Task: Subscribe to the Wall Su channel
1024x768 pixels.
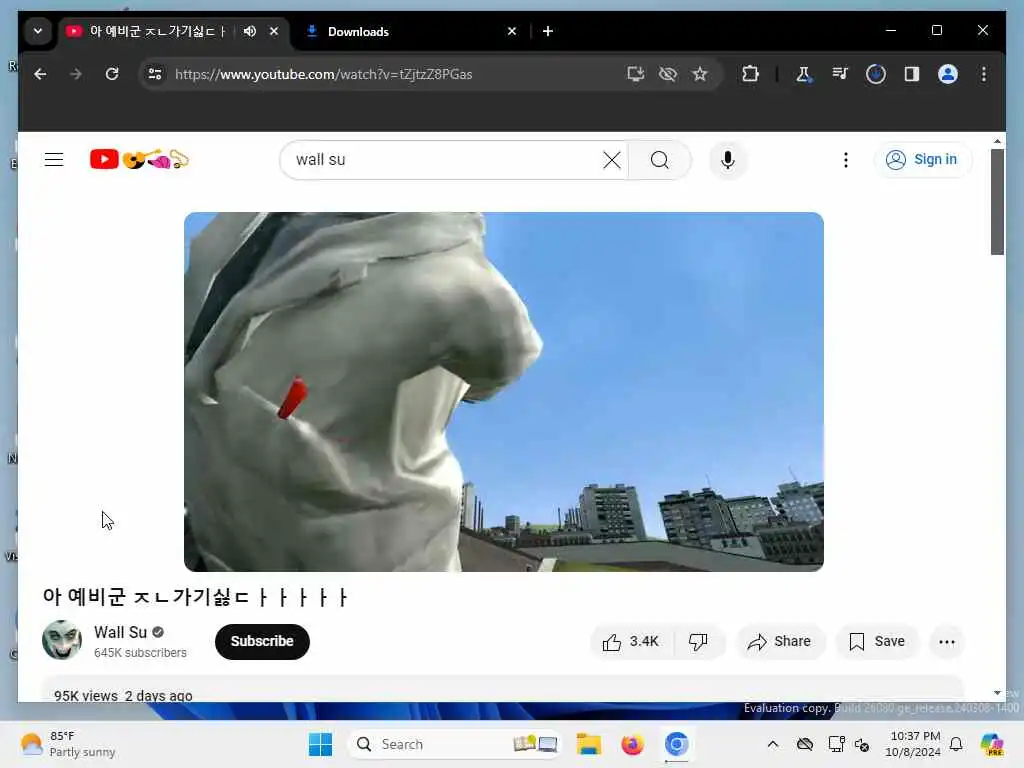Action: click(x=262, y=641)
